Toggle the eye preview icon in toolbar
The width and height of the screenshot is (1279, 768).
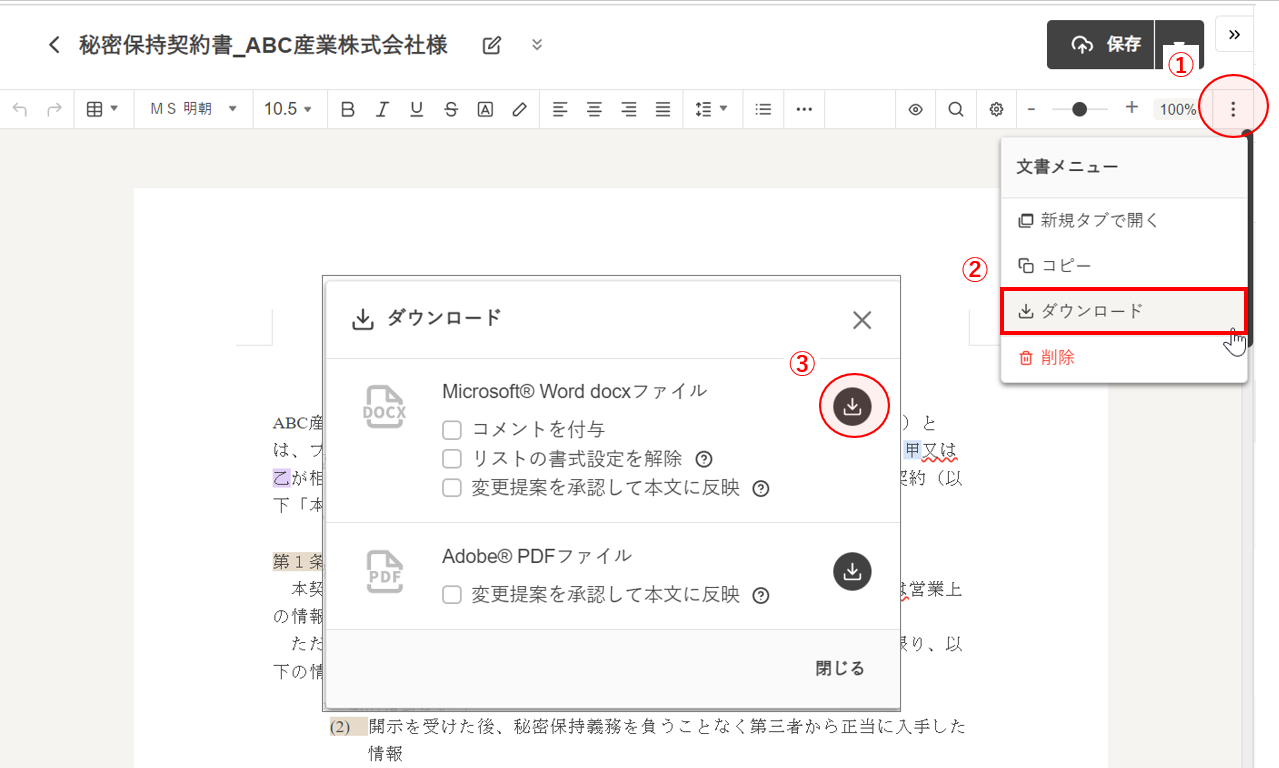pos(915,109)
